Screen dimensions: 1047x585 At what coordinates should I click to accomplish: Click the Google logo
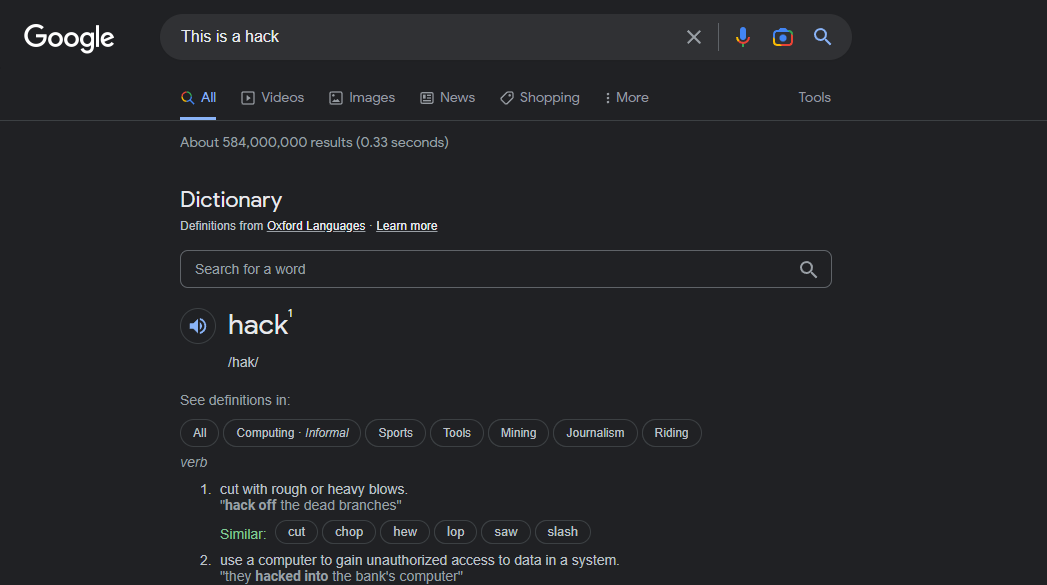[69, 37]
